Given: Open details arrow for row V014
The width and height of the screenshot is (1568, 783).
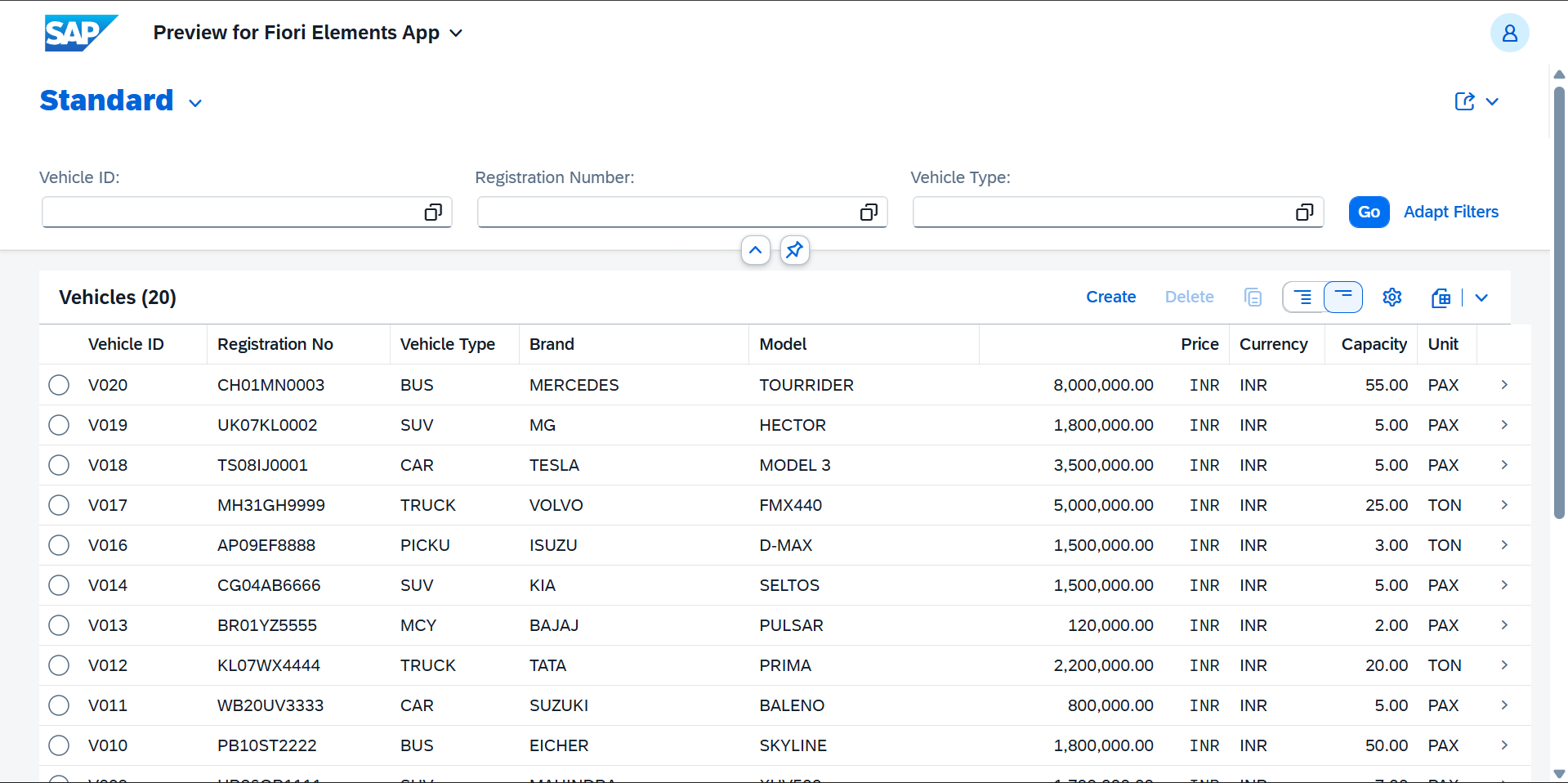Looking at the screenshot, I should (1504, 585).
